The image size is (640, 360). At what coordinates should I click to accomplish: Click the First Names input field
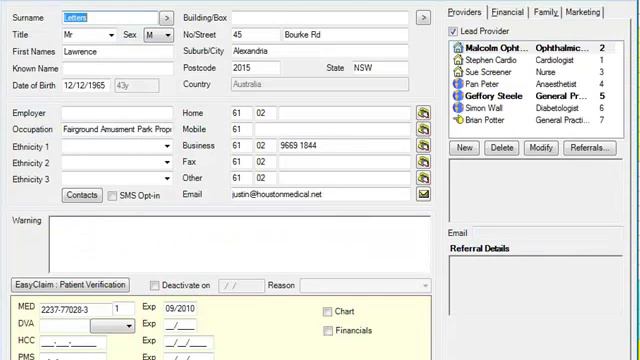click(118, 52)
